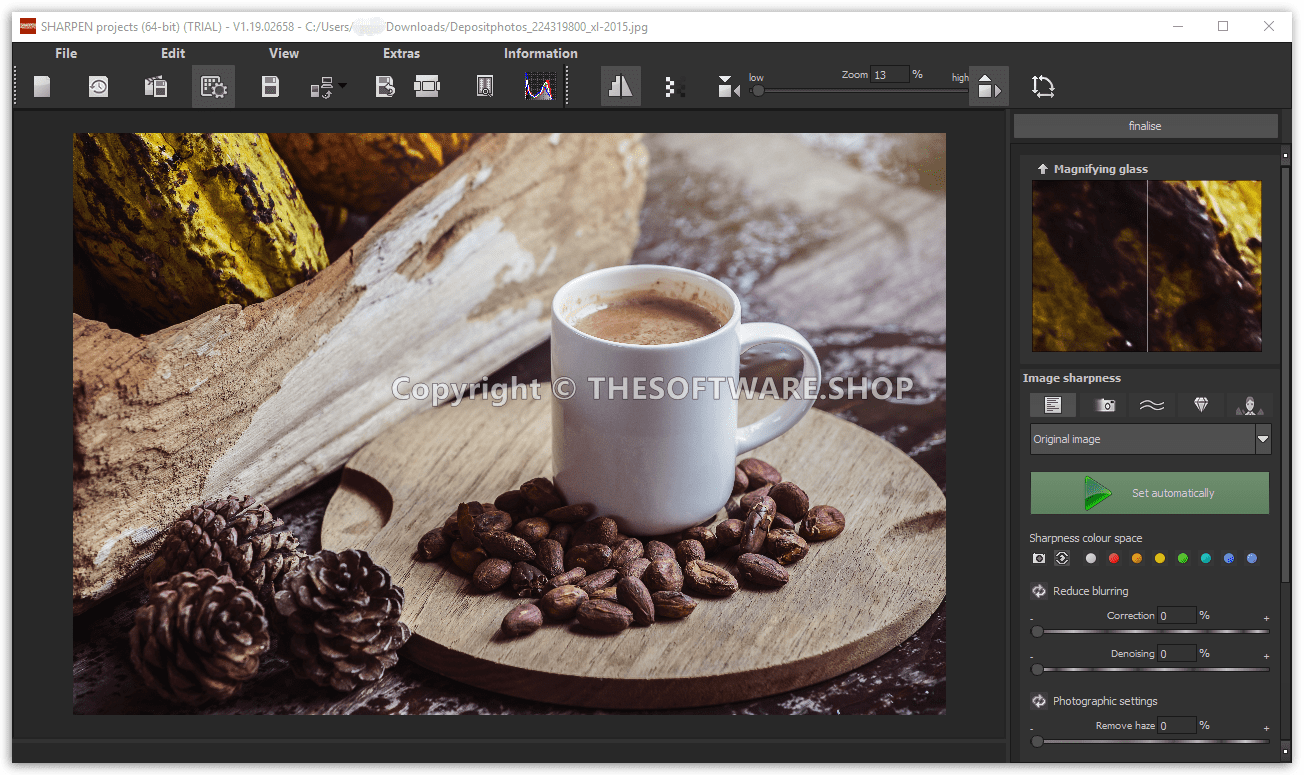Expand the Photographic settings section
Screen dimensions: 1304x775
[1038, 701]
